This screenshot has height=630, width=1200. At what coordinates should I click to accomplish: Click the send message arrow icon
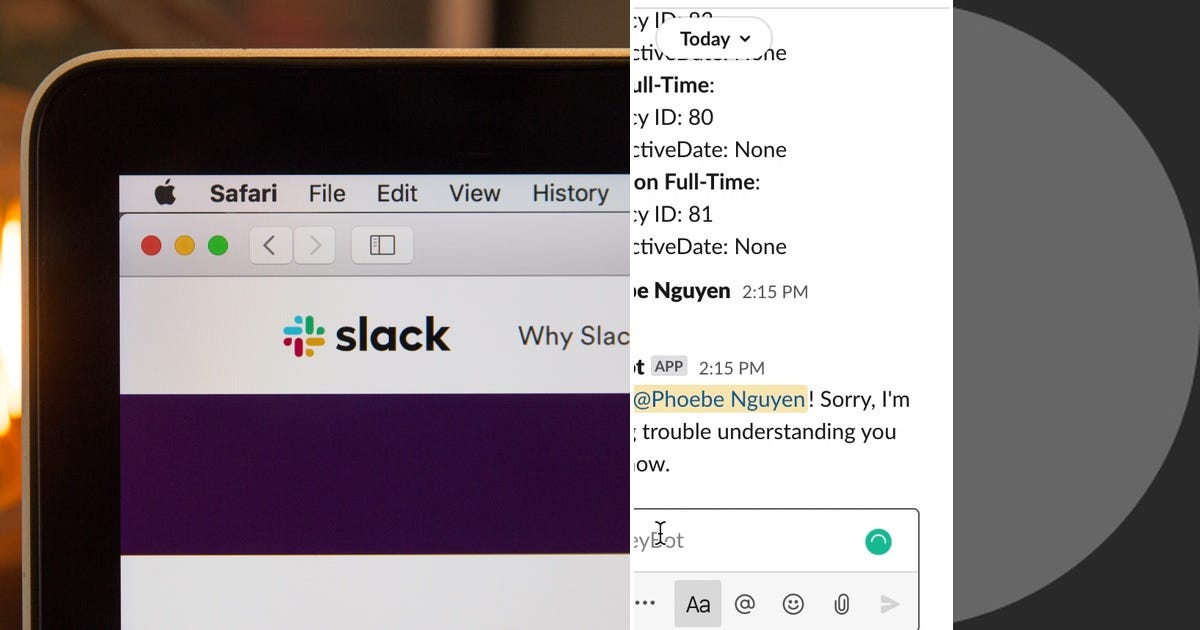890,603
